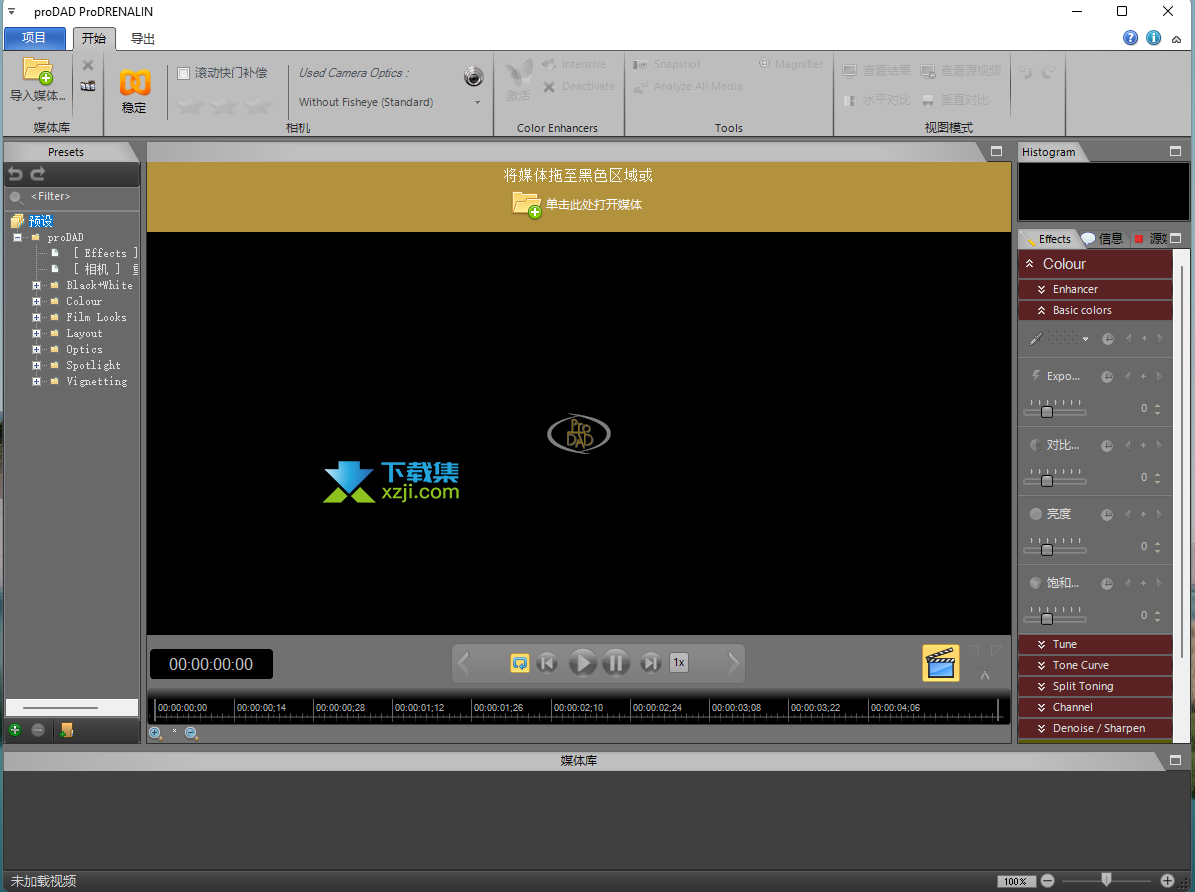Click the Import Media folder icon
This screenshot has height=892, width=1195.
pyautogui.click(x=37, y=70)
